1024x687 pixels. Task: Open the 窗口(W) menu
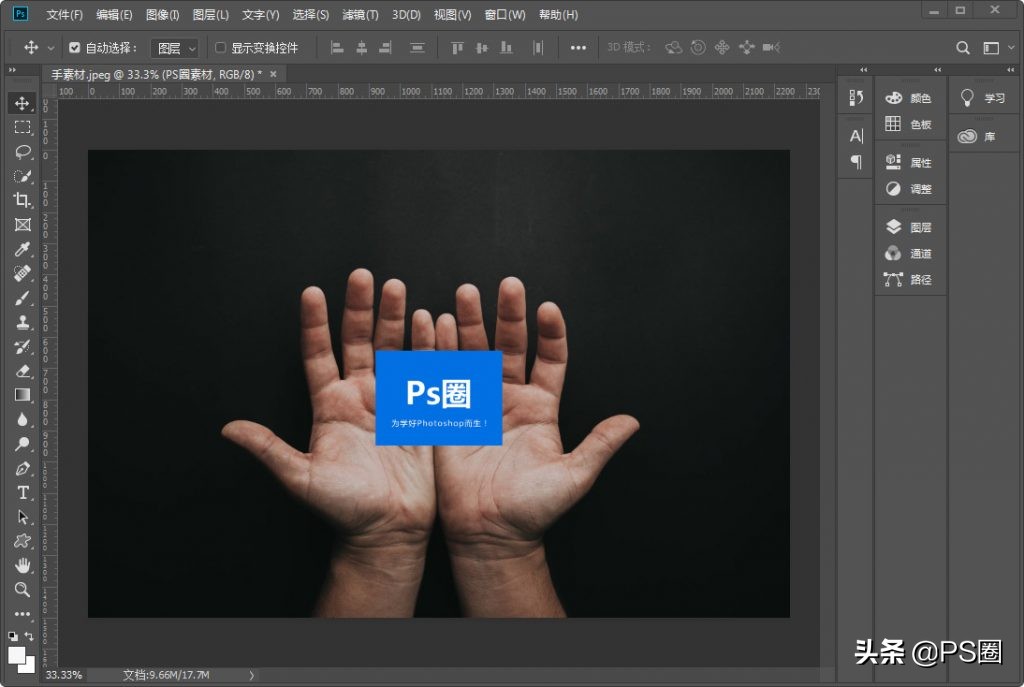point(505,14)
